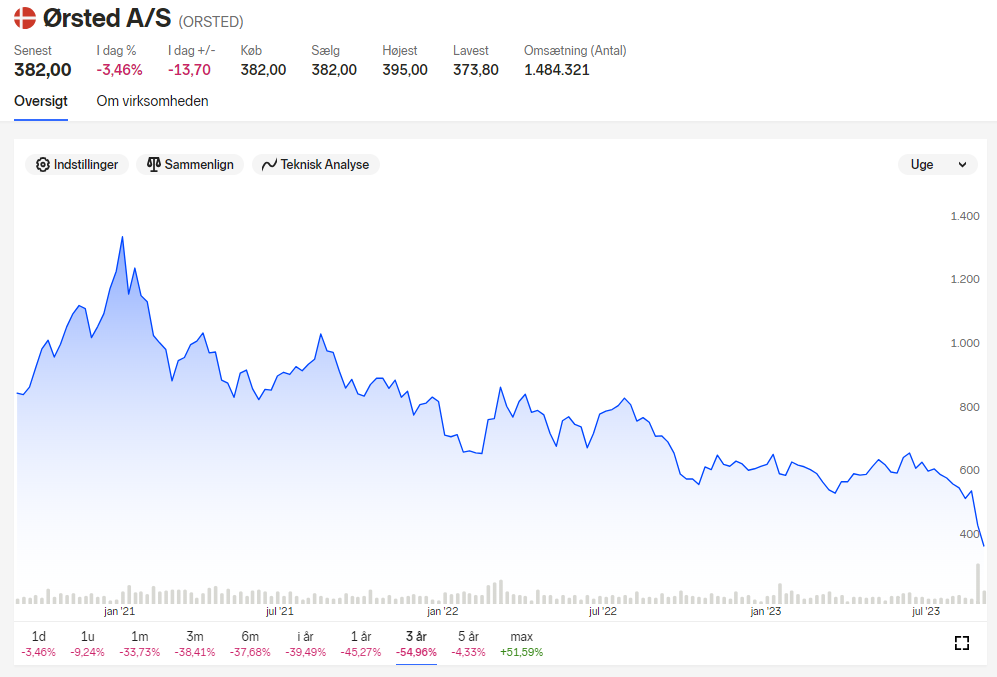The height and width of the screenshot is (677, 997).
Task: Select the i år time range
Action: [x=305, y=643]
